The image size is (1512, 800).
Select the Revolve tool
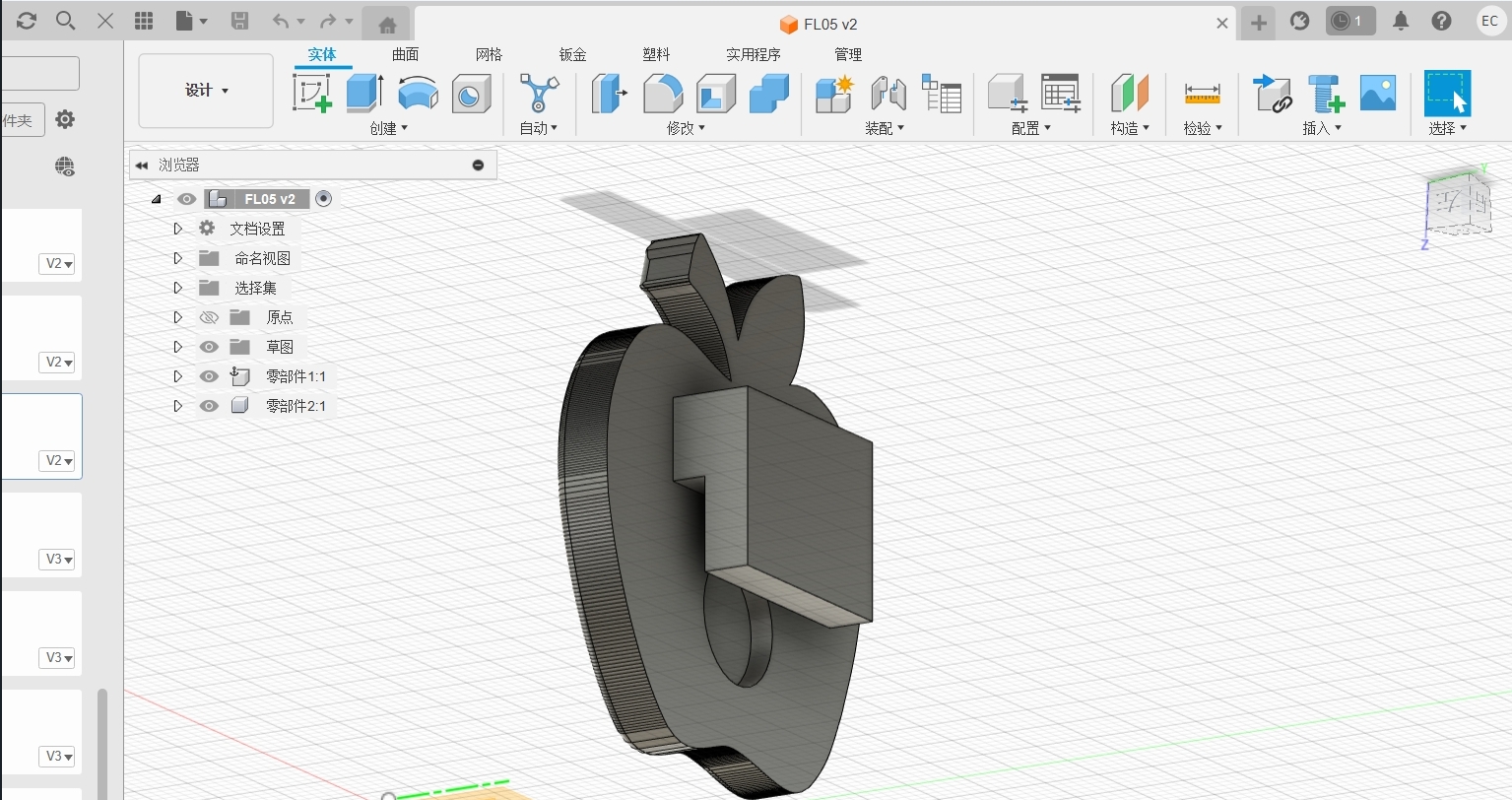pos(419,94)
